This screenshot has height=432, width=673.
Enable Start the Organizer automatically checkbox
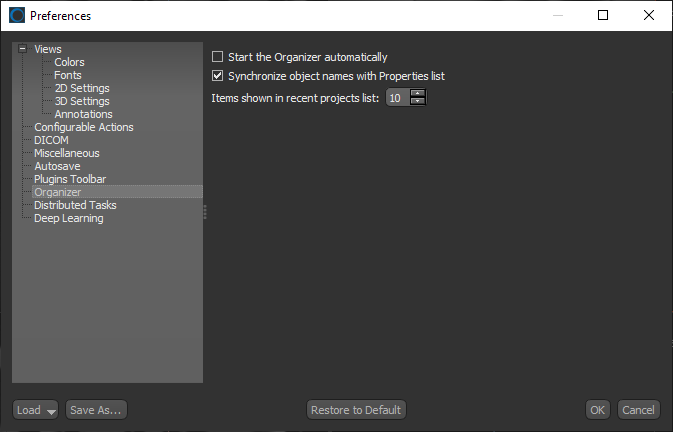[x=218, y=57]
